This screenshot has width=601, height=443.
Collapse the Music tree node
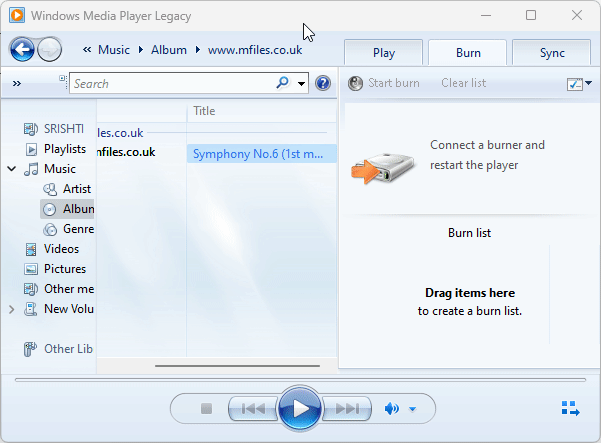(11, 169)
